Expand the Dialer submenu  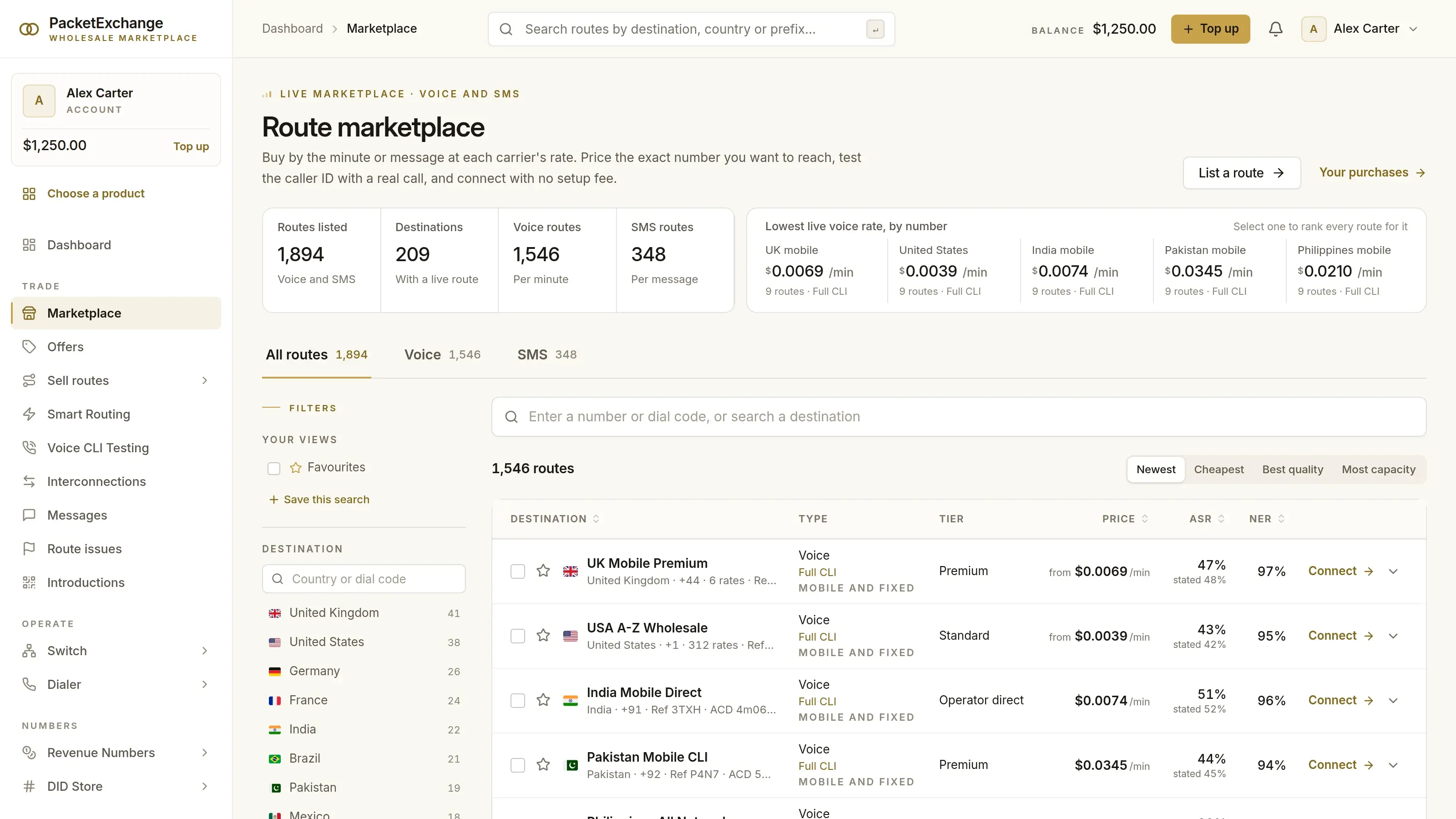pos(205,684)
